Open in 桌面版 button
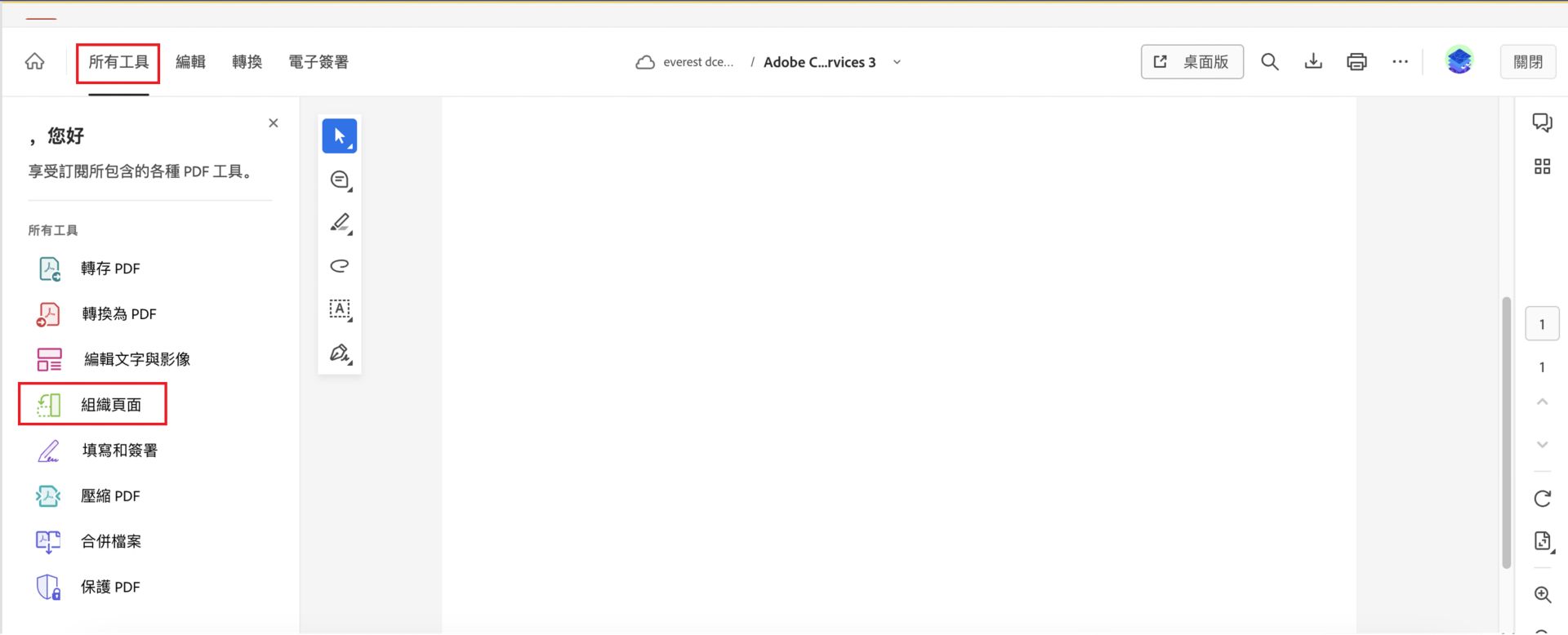The image size is (1568, 635). [1192, 62]
